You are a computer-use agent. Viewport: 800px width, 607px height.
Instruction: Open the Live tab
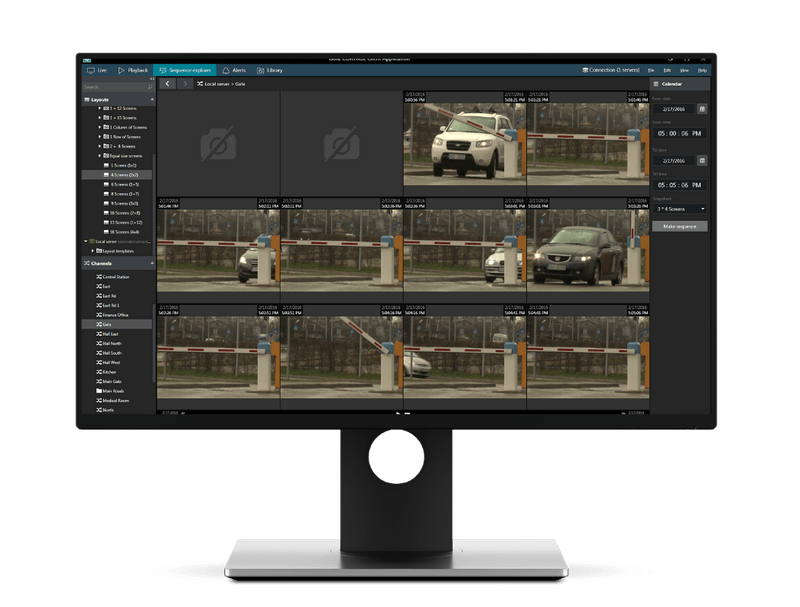coord(96,70)
